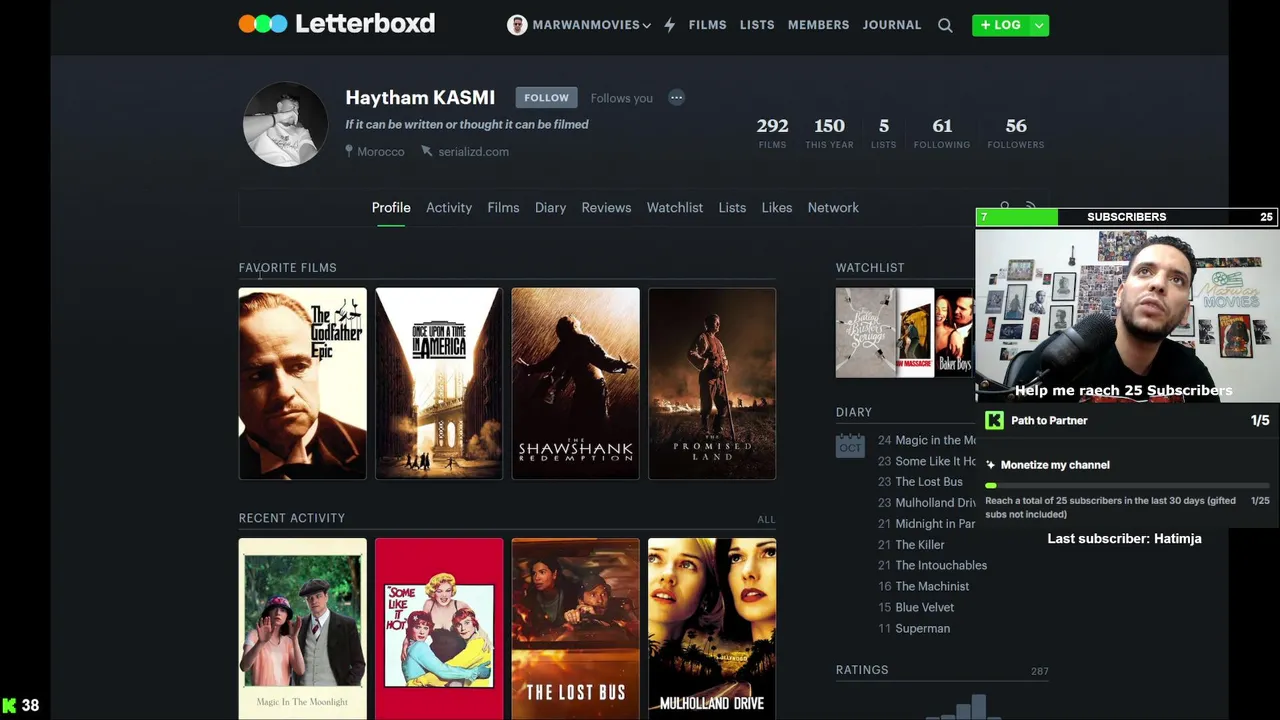Switch to the Network tab
This screenshot has height=720, width=1280.
pos(833,207)
